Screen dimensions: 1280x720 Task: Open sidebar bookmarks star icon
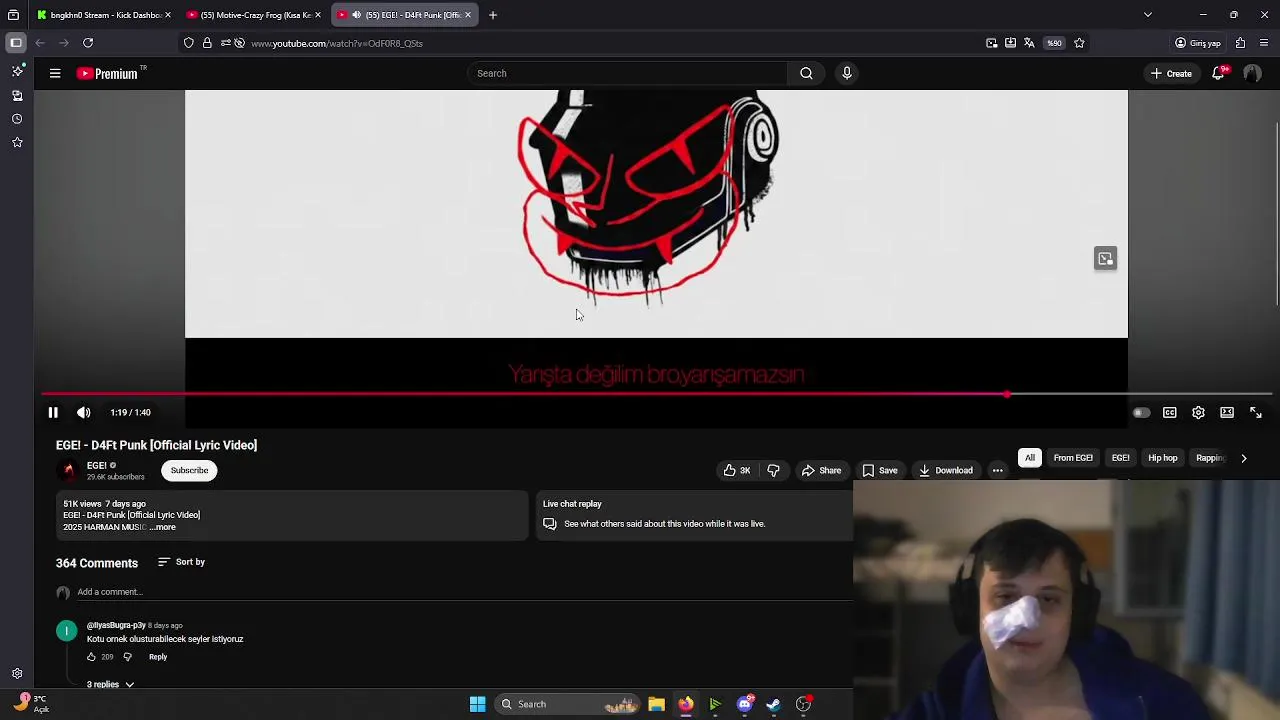point(17,143)
